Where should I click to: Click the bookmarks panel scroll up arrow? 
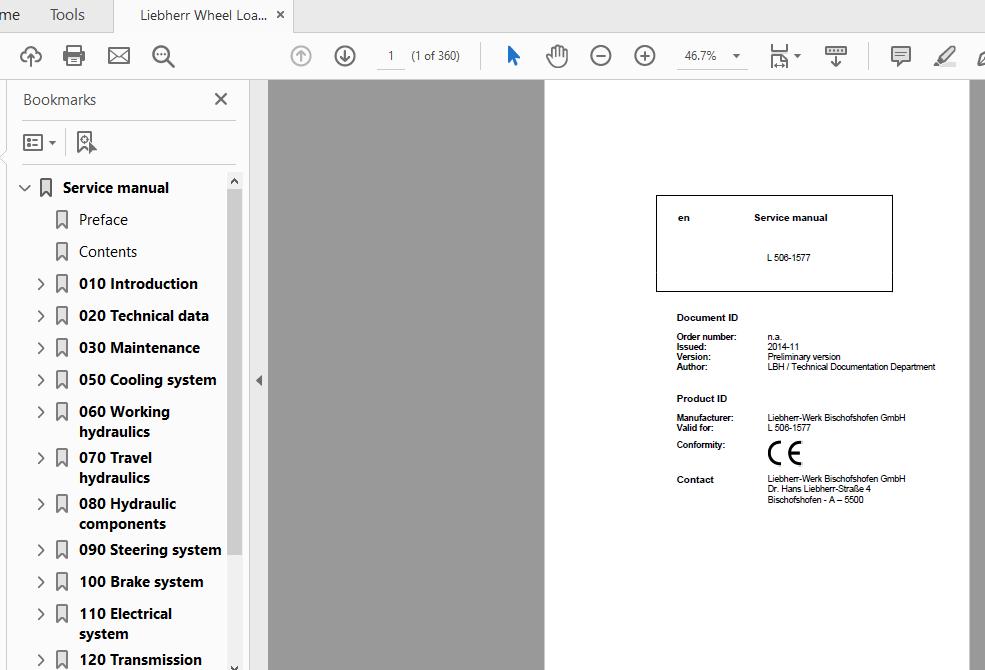[234, 181]
